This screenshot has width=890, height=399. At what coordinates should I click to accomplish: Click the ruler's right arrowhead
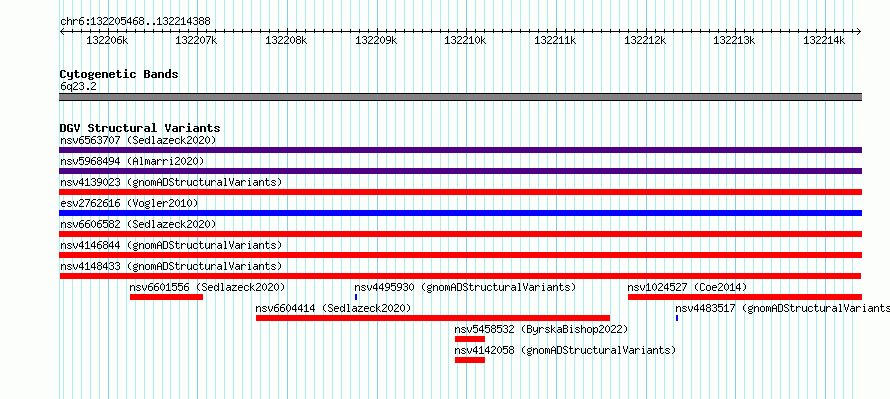coord(859,31)
